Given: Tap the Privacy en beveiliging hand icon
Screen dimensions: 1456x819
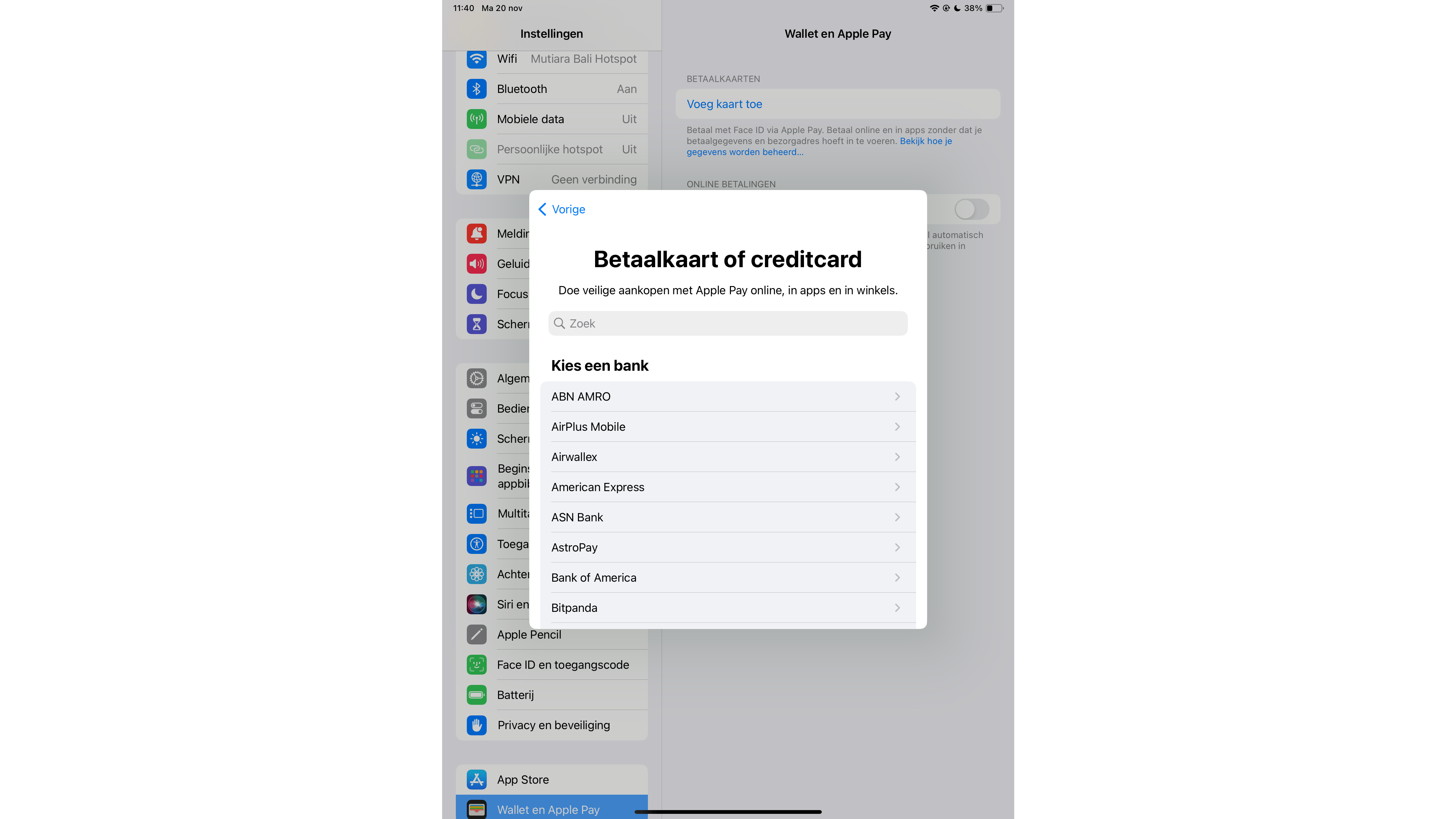Looking at the screenshot, I should click(476, 725).
